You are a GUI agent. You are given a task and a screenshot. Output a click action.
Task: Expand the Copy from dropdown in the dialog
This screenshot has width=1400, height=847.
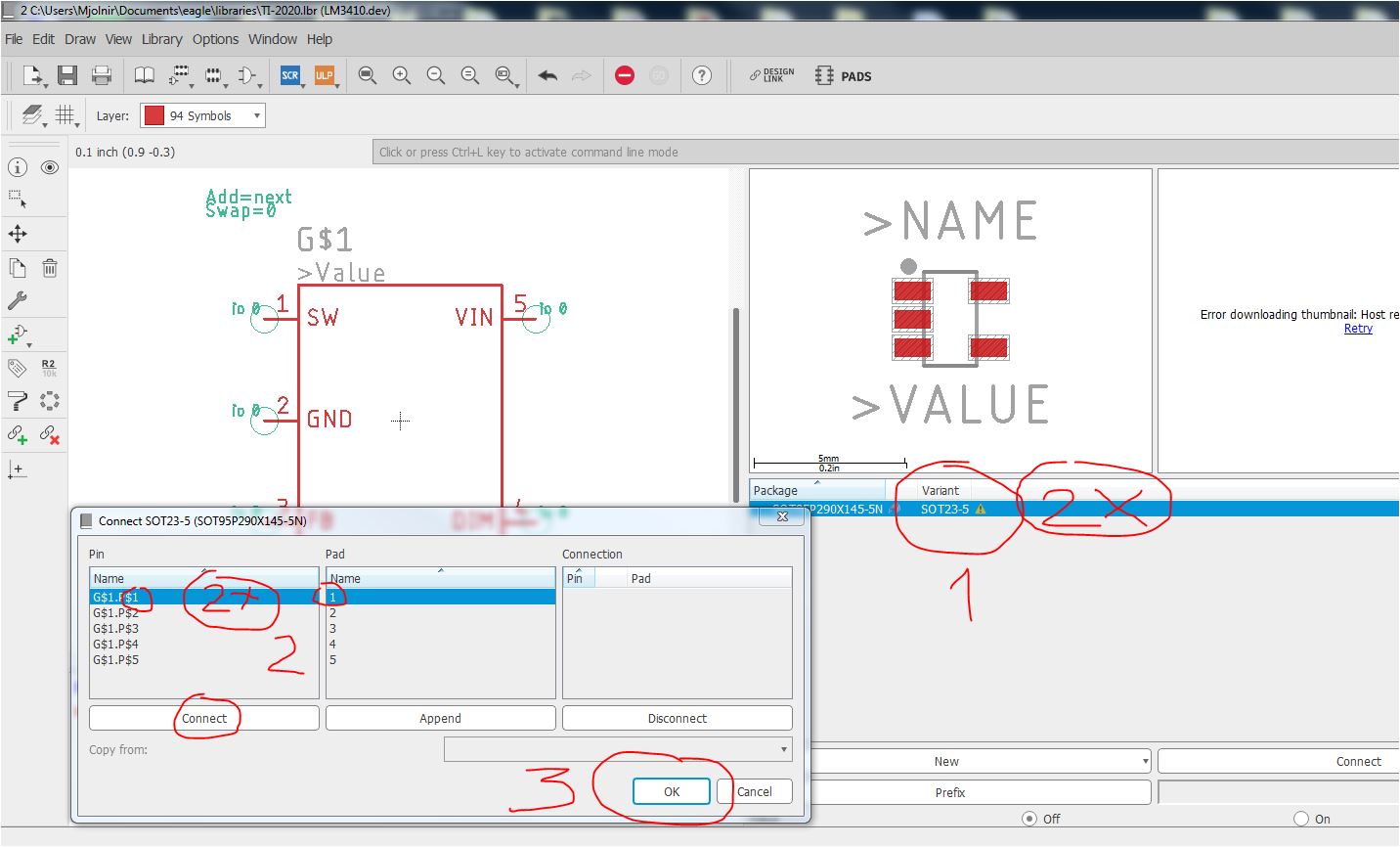(618, 750)
